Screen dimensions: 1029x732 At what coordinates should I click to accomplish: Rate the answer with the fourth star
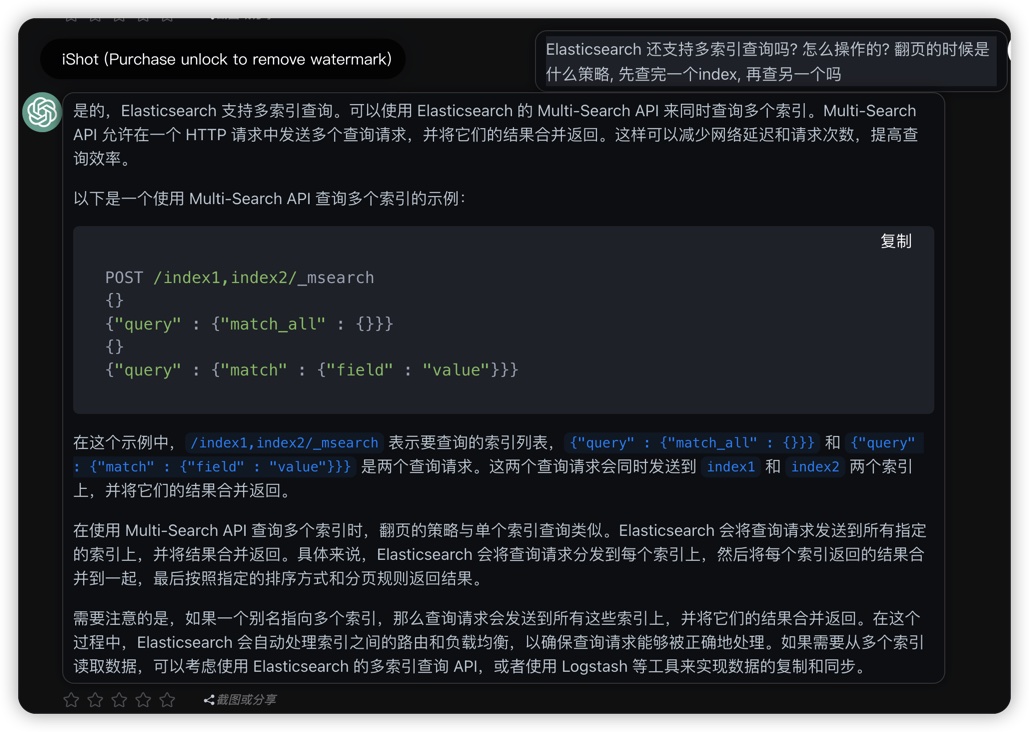[x=143, y=700]
